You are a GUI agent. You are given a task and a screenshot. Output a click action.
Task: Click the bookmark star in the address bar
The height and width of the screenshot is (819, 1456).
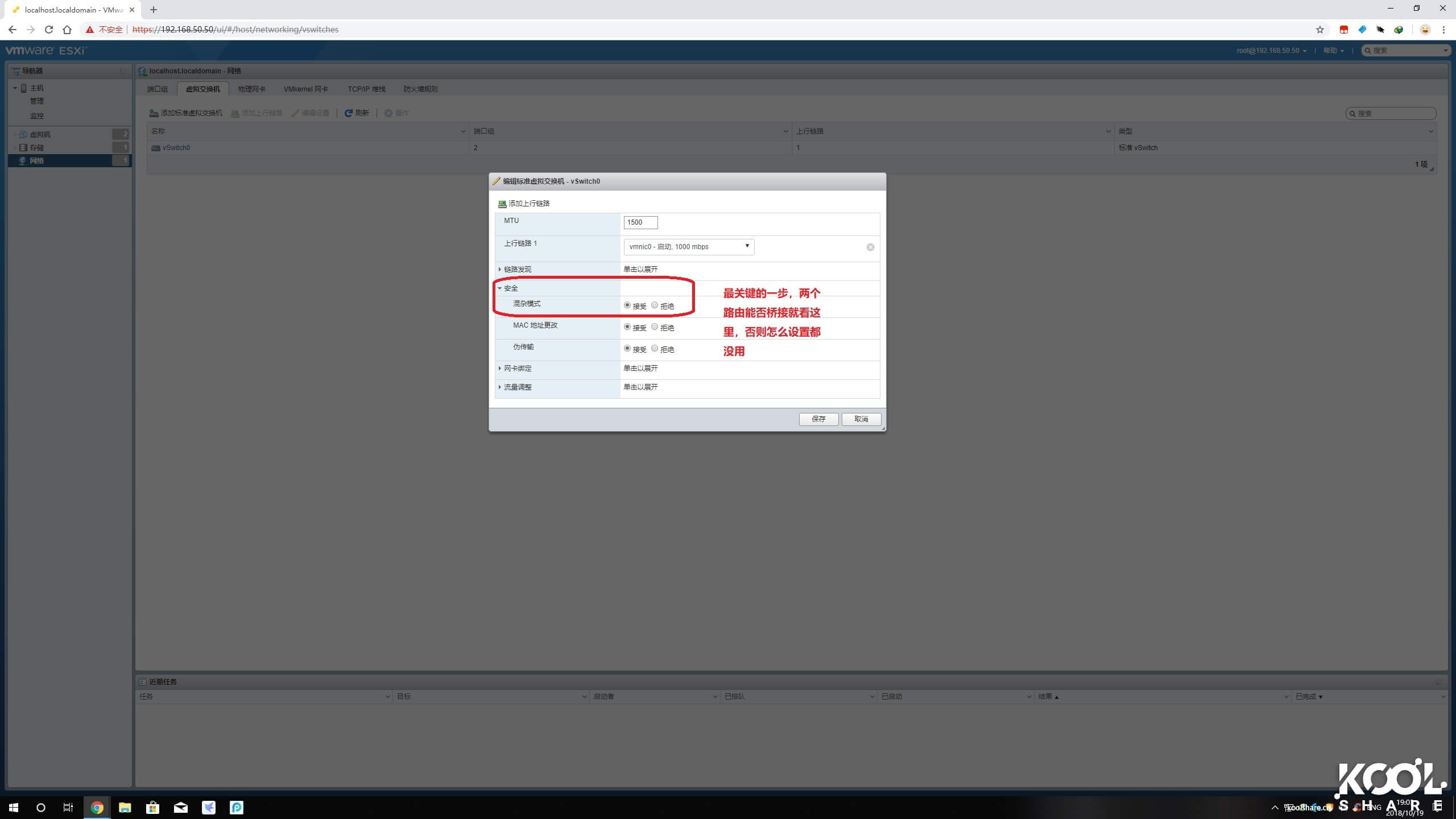(x=1319, y=29)
